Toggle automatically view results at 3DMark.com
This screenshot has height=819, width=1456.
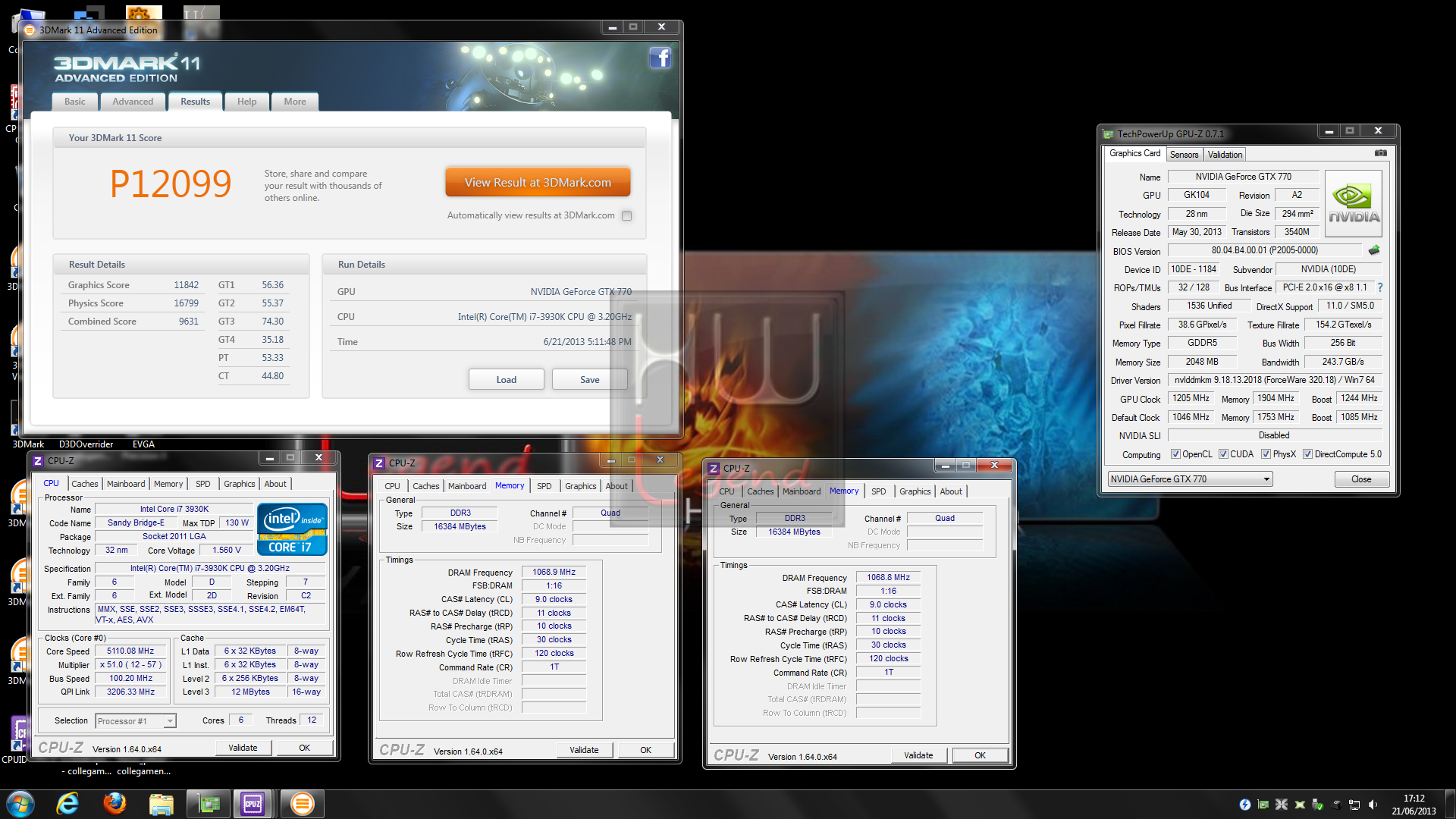[x=626, y=215]
